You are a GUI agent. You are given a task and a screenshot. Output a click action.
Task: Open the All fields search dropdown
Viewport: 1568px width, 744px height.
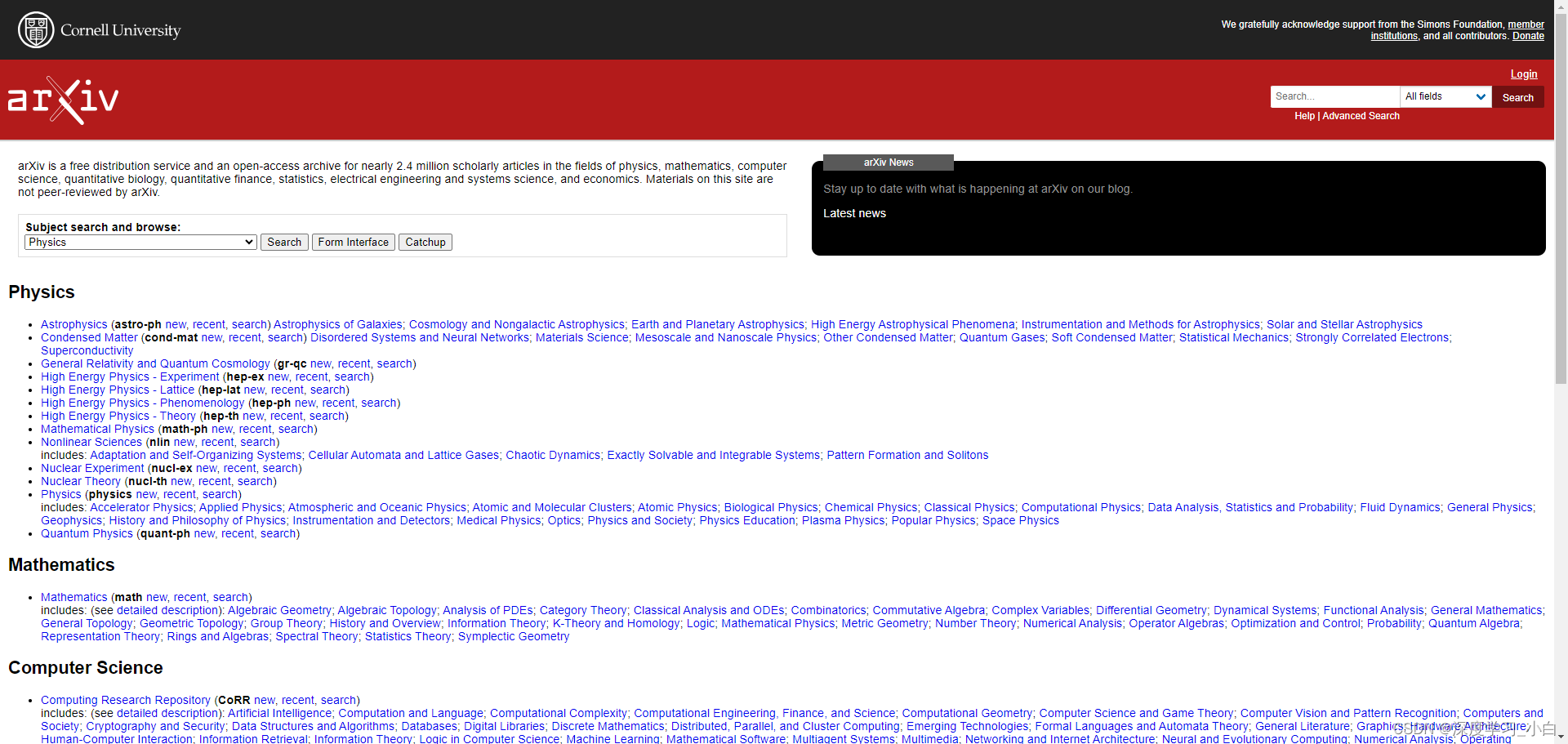click(x=1445, y=96)
